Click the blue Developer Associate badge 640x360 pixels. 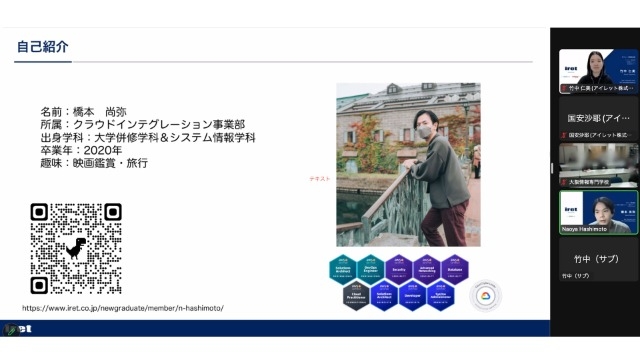[412, 296]
